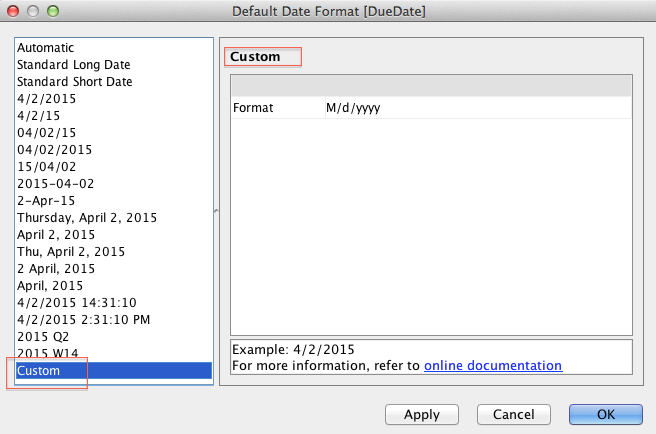
Task: Select the 2015-04-02 ISO format
Action: pyautogui.click(x=53, y=184)
